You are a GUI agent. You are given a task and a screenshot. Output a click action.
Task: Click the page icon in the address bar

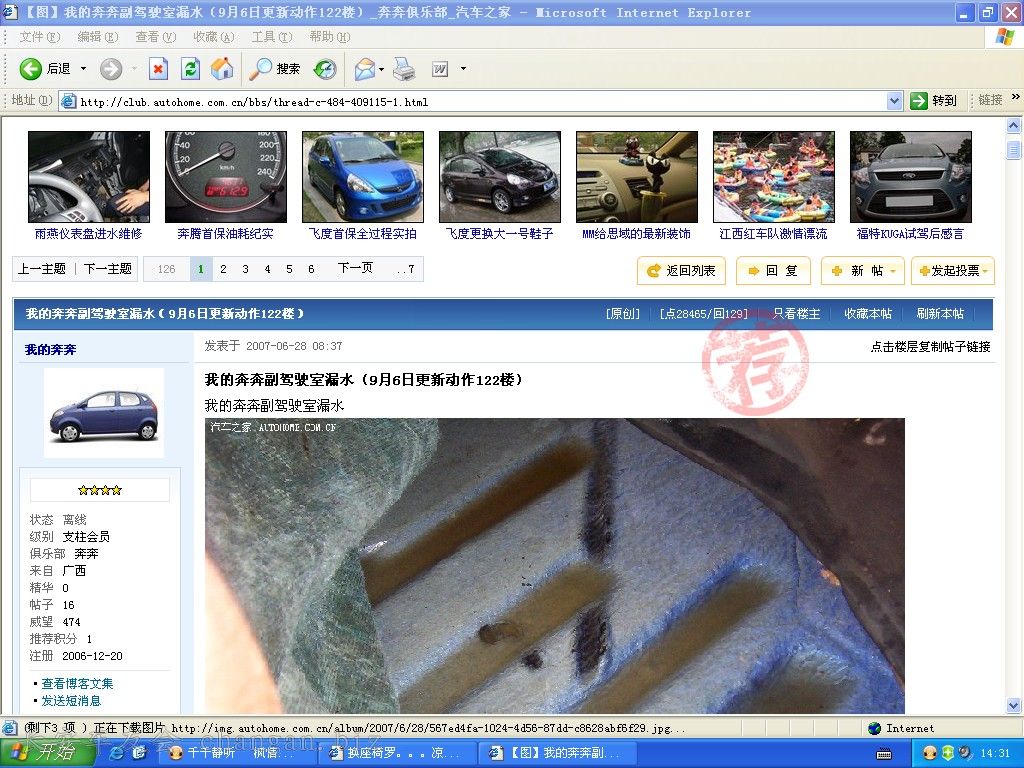click(68, 101)
